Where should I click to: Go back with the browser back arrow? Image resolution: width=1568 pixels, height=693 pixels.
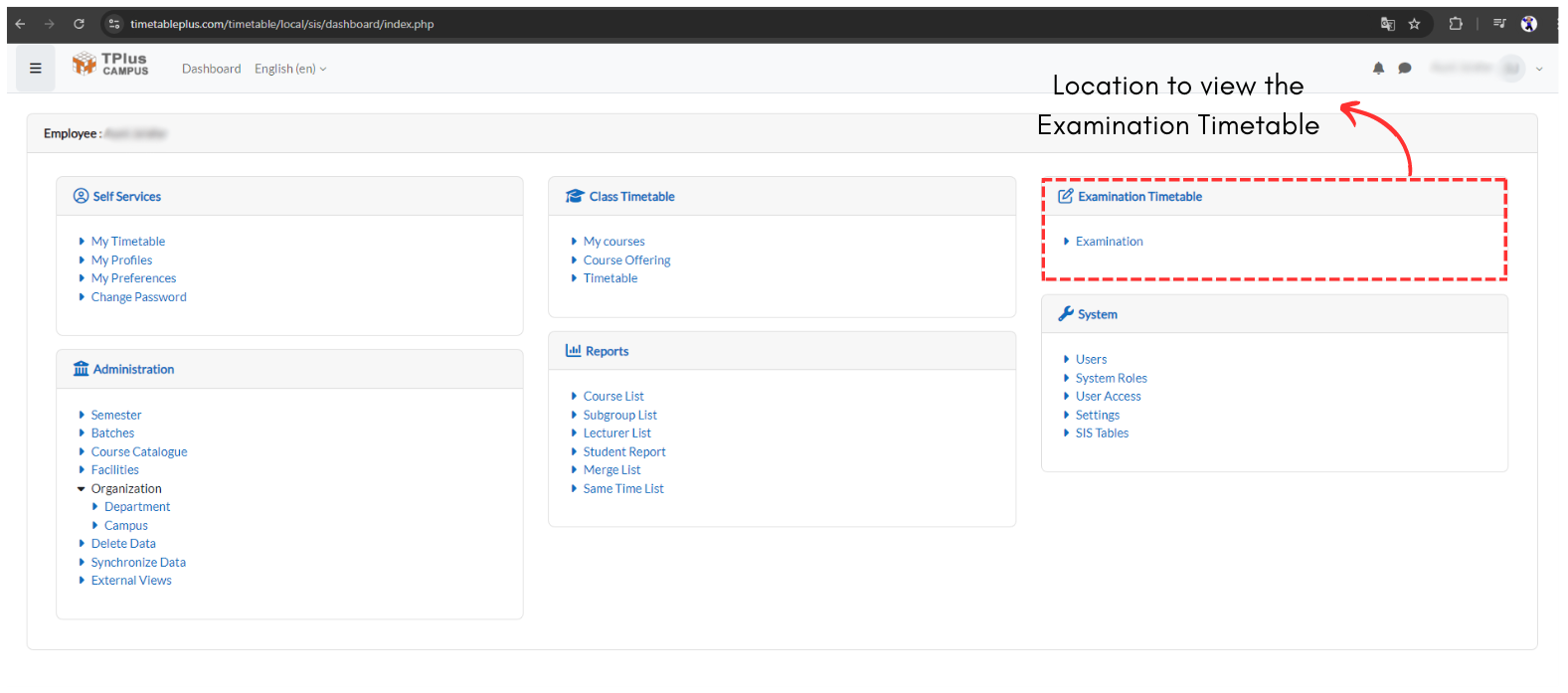click(x=20, y=24)
